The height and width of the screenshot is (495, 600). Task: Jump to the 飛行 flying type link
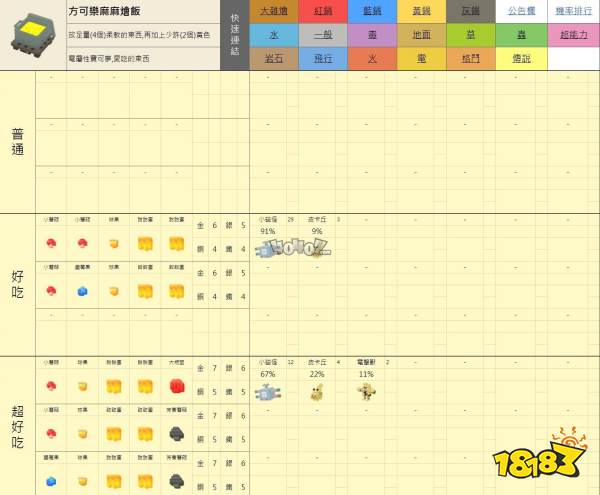[323, 59]
